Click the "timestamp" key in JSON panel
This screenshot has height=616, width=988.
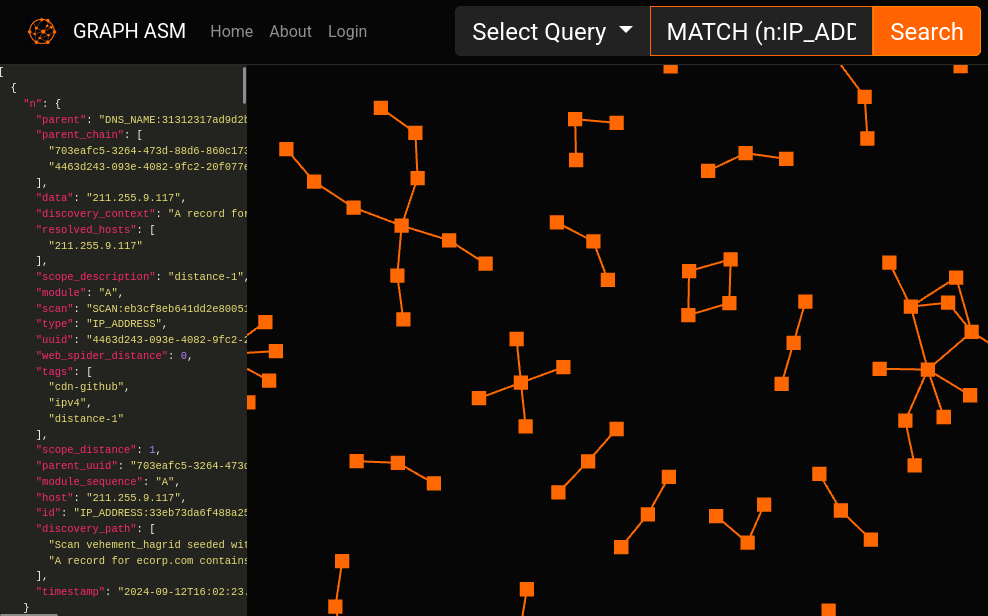click(x=71, y=592)
